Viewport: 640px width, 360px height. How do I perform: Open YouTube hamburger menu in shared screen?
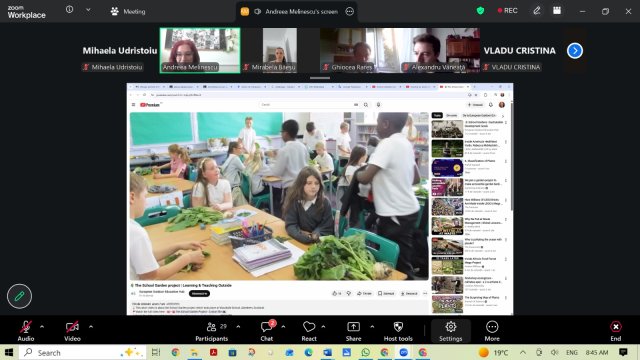pos(133,105)
